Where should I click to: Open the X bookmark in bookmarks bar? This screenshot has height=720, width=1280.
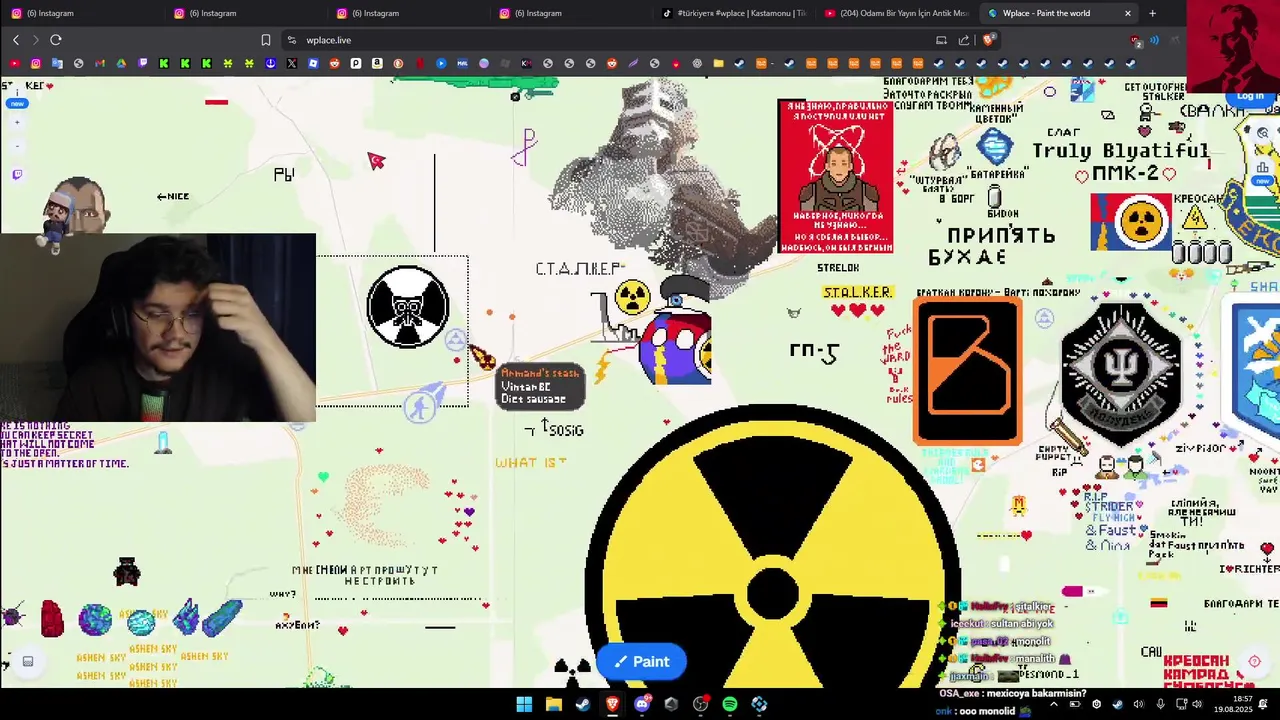(292, 63)
